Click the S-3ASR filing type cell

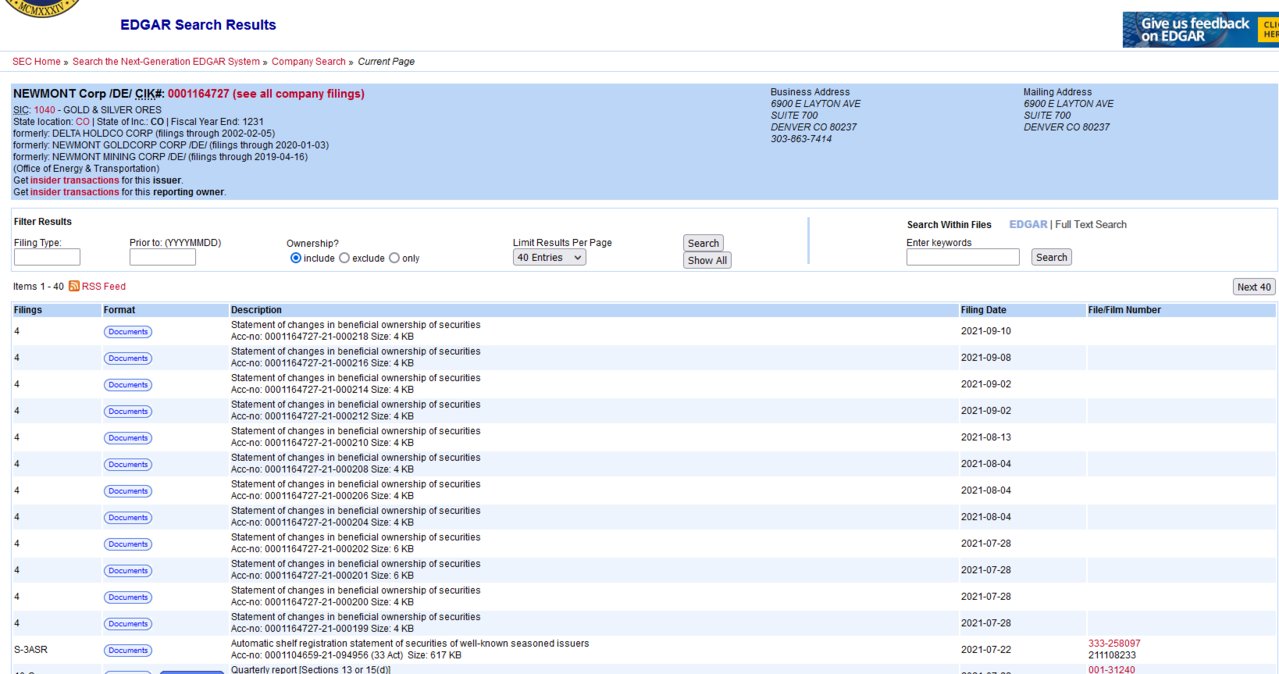pos(31,650)
